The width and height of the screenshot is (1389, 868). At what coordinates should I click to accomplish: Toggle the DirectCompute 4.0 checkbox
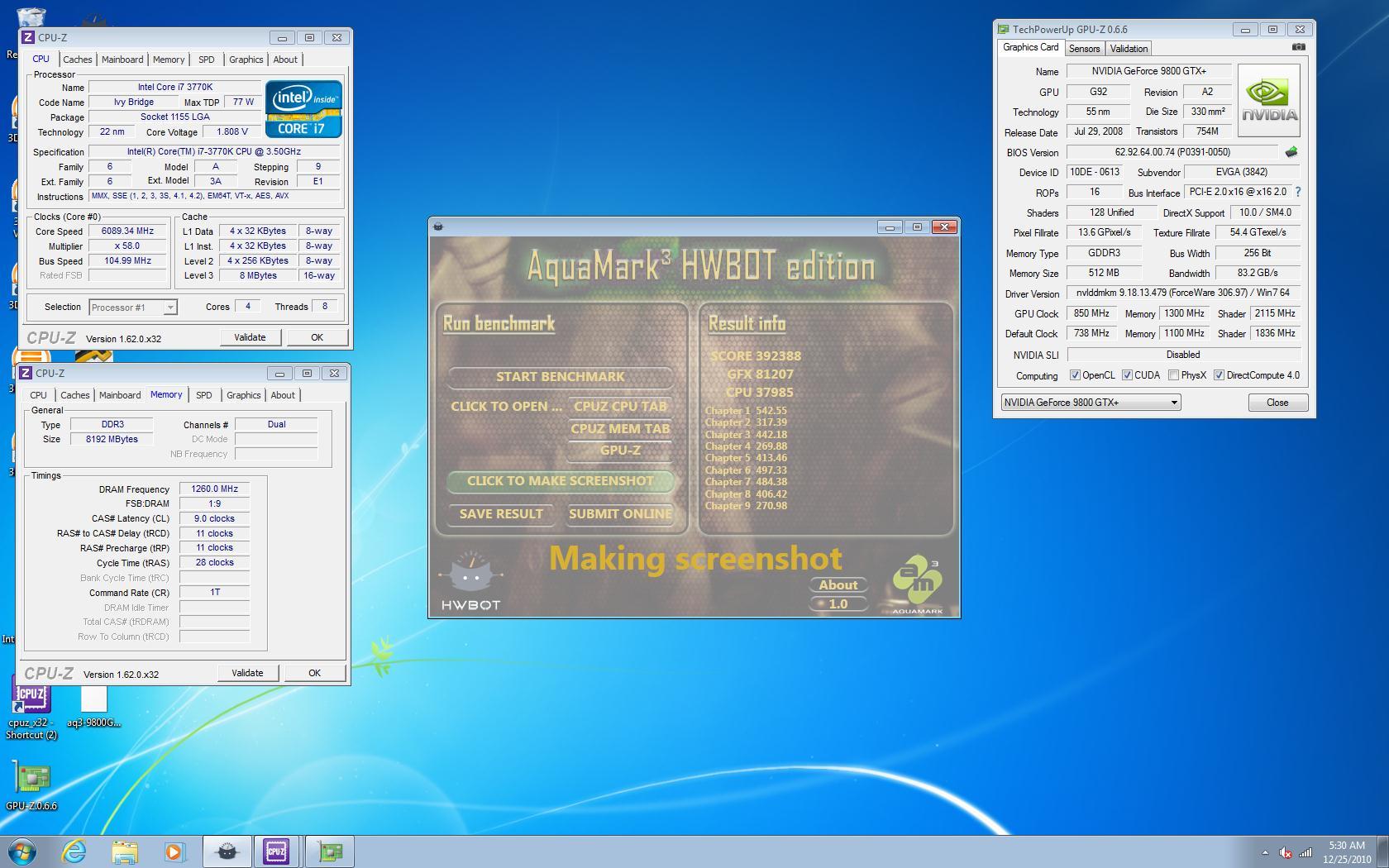point(1219,375)
